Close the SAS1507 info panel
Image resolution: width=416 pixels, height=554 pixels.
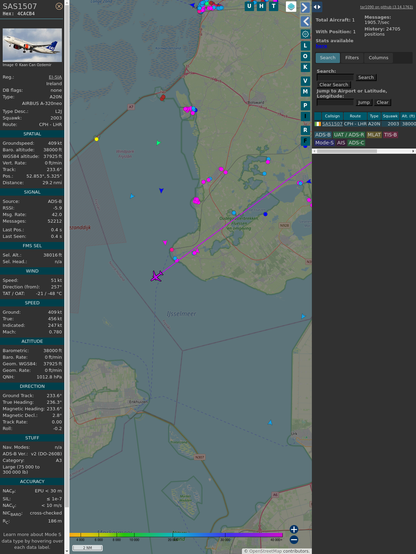(59, 6)
